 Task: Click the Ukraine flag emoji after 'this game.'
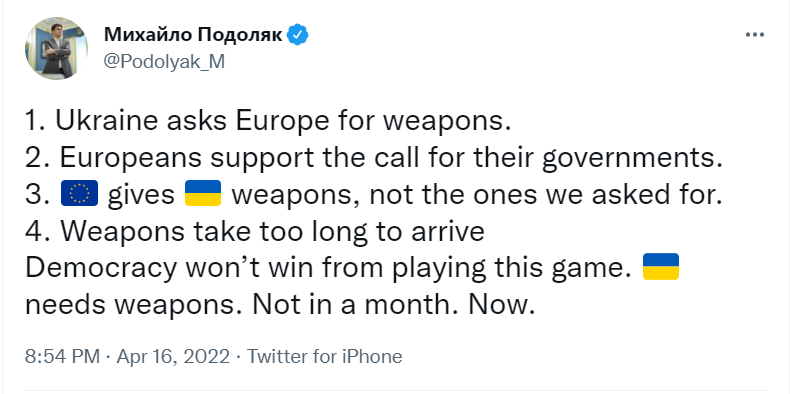click(x=661, y=267)
